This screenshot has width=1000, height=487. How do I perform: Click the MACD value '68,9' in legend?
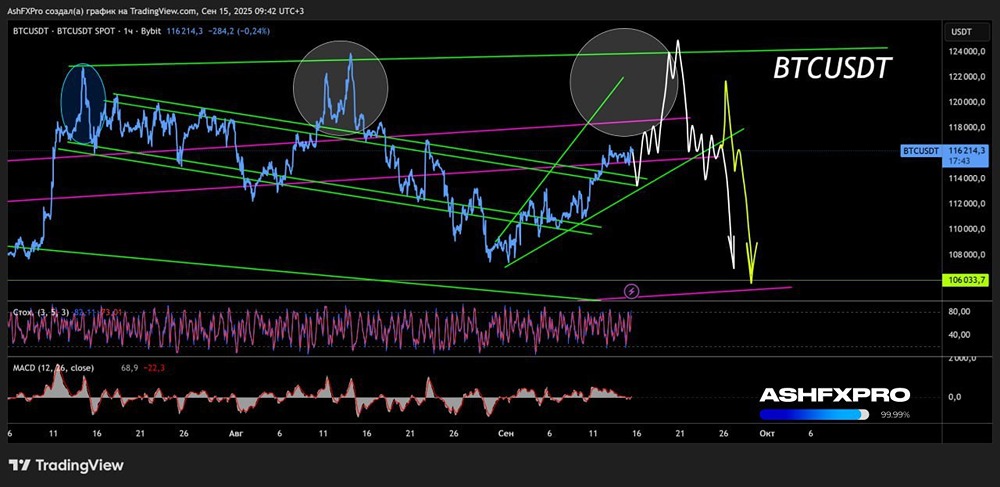click(x=128, y=367)
